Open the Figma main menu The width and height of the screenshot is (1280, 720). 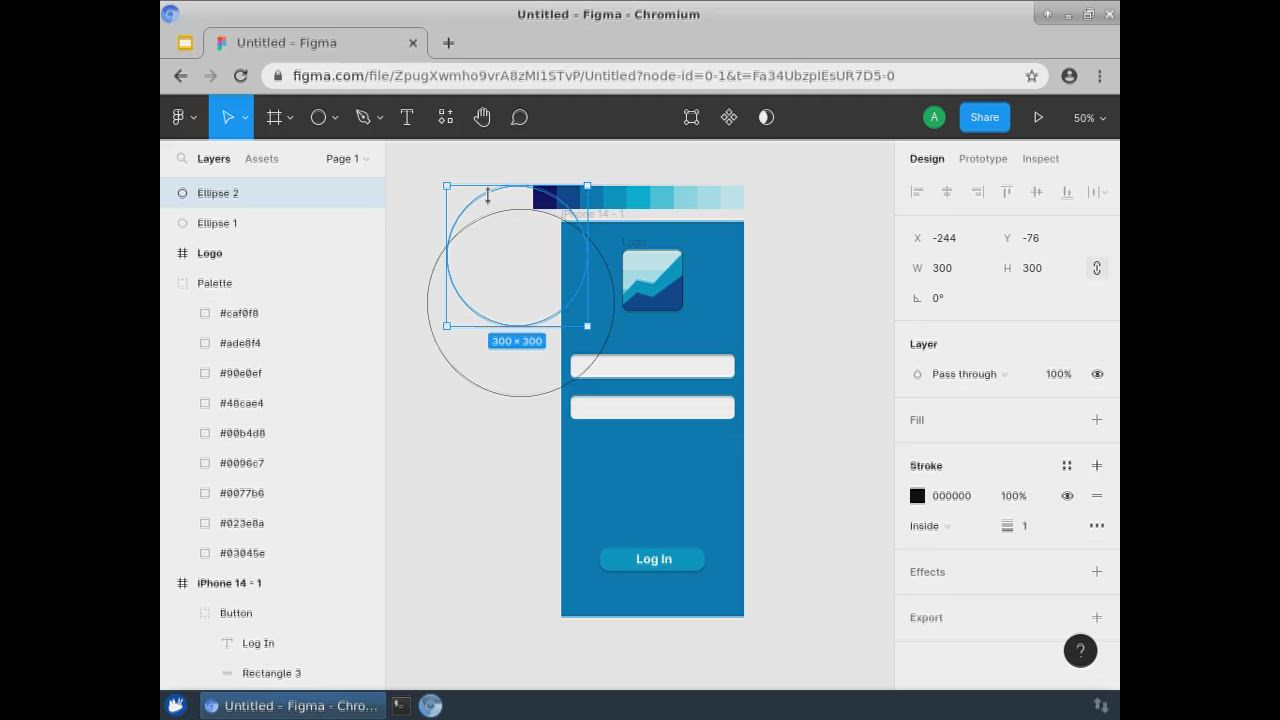click(178, 117)
